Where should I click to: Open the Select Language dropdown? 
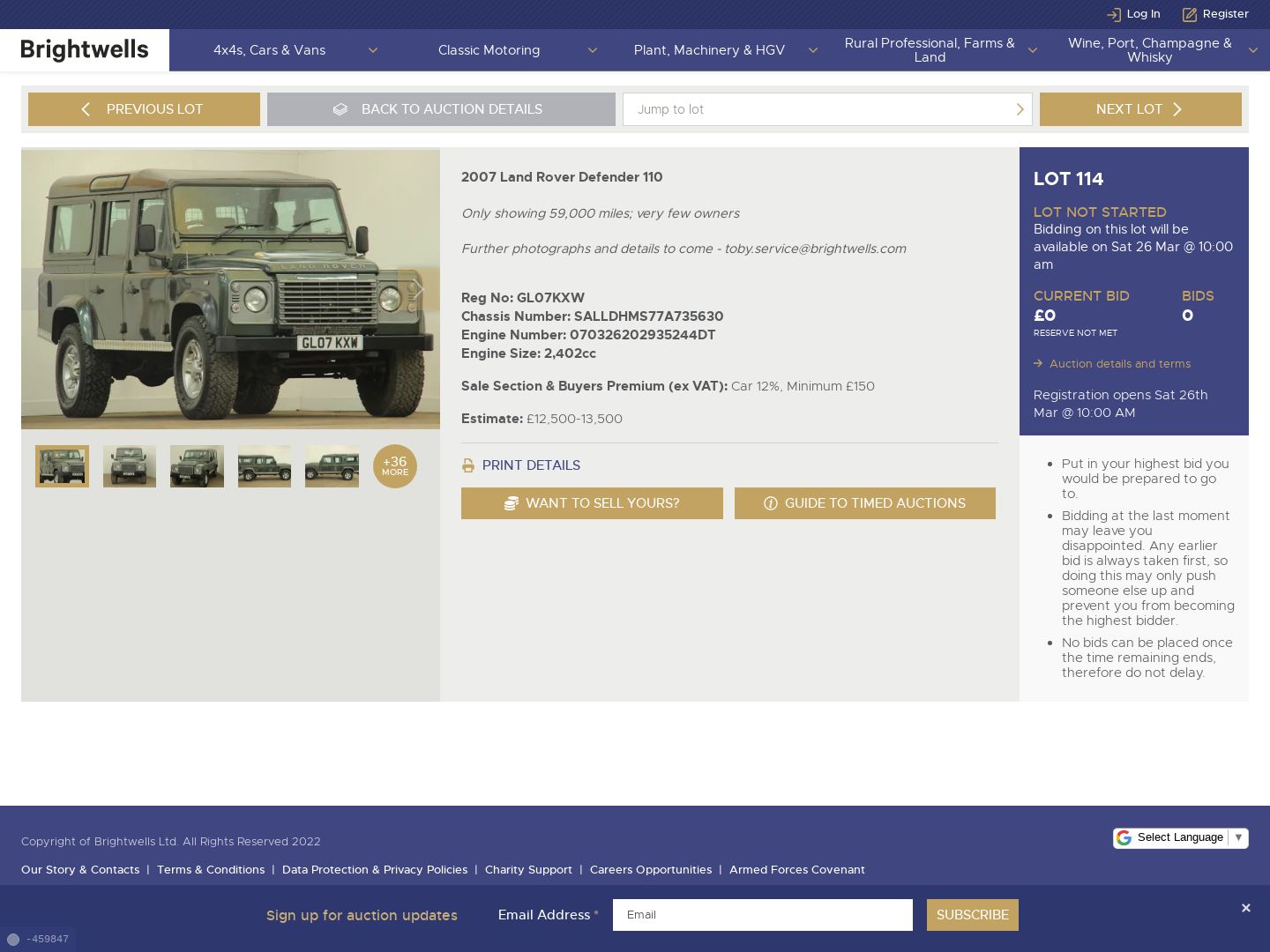1181,837
